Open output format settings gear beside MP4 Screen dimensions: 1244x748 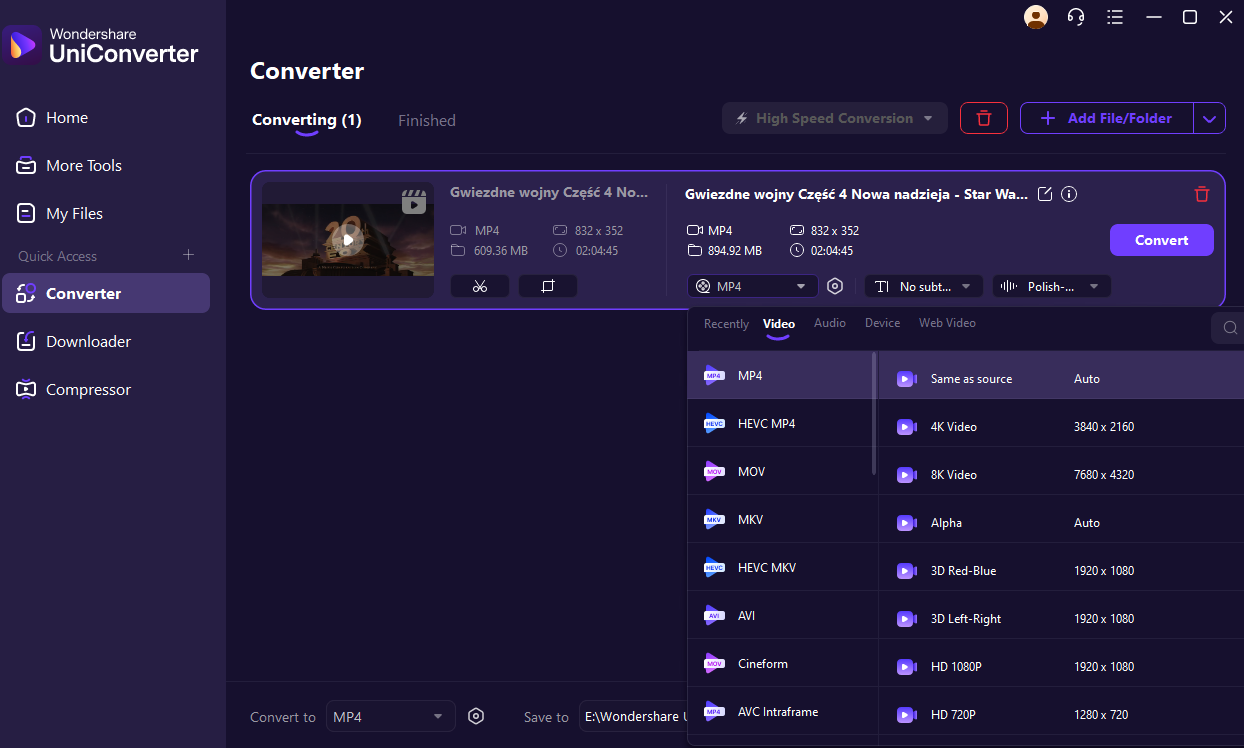(836, 286)
